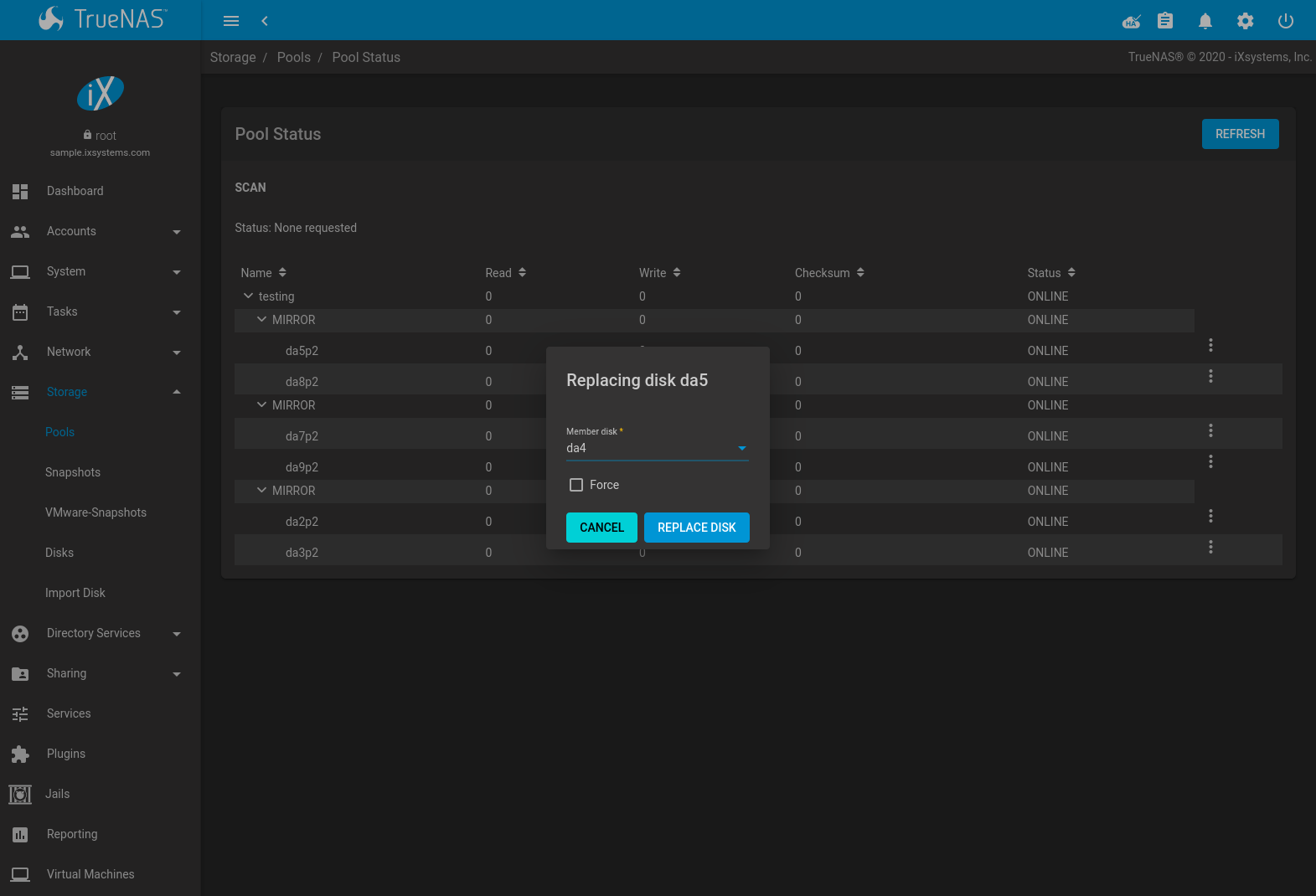Sort by Write column arrows
Image resolution: width=1316 pixels, height=896 pixels.
coord(677,272)
